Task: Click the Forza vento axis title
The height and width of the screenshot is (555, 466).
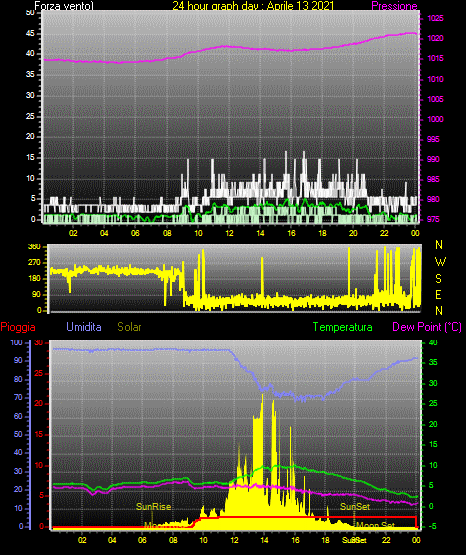Action: (64, 6)
